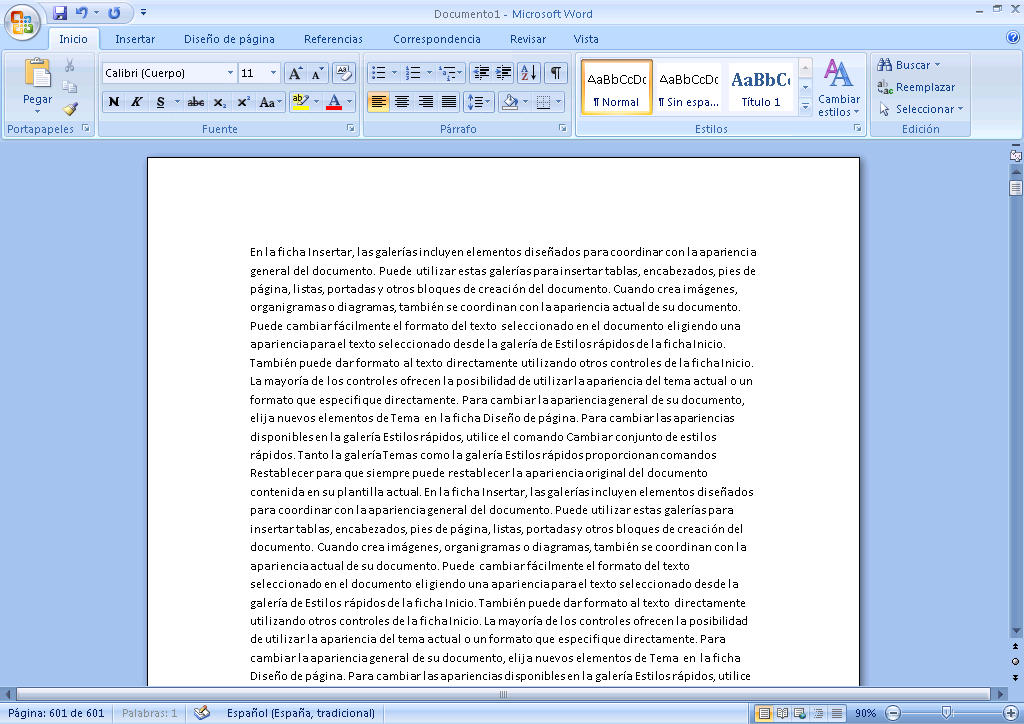
Task: Justify the paragraph text
Action: point(449,102)
